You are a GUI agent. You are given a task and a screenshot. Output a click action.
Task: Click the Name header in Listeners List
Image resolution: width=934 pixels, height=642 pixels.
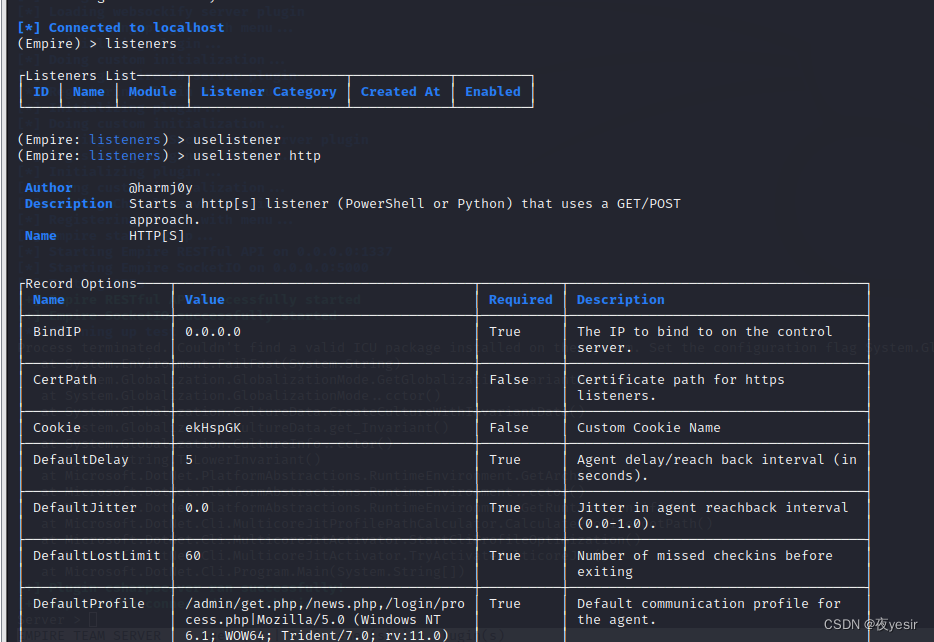(x=89, y=92)
